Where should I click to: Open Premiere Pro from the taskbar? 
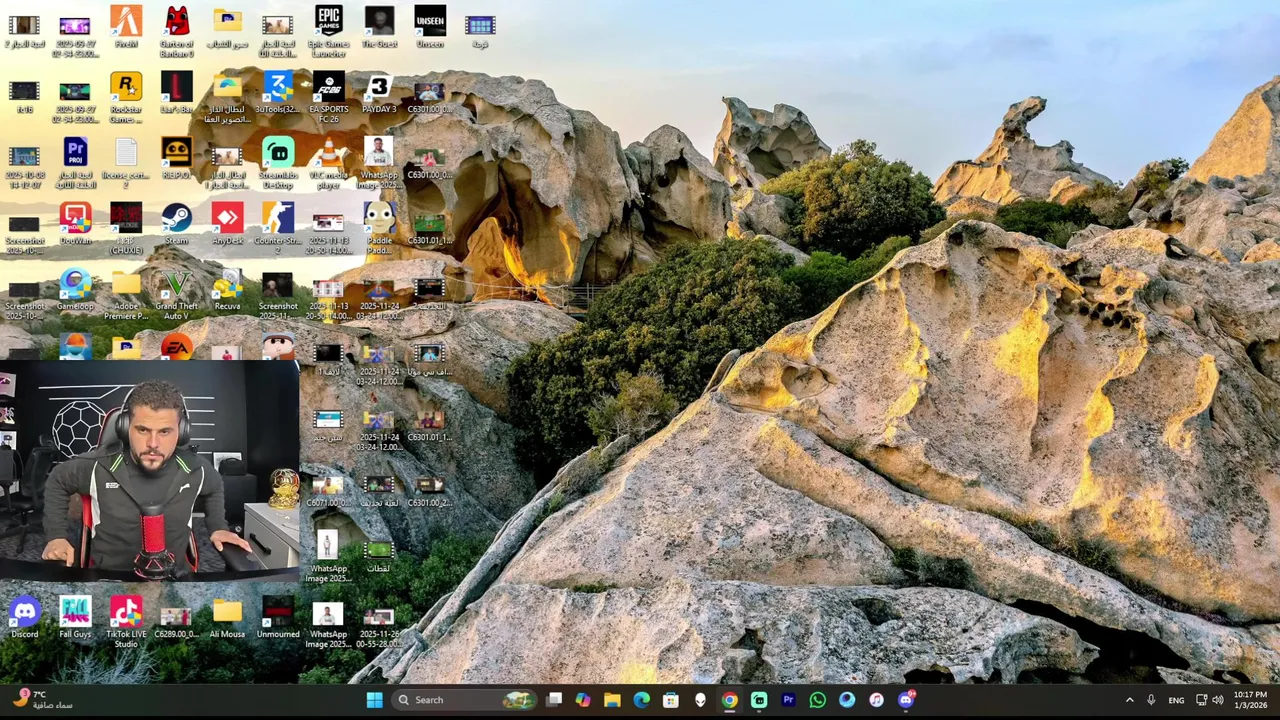(788, 700)
